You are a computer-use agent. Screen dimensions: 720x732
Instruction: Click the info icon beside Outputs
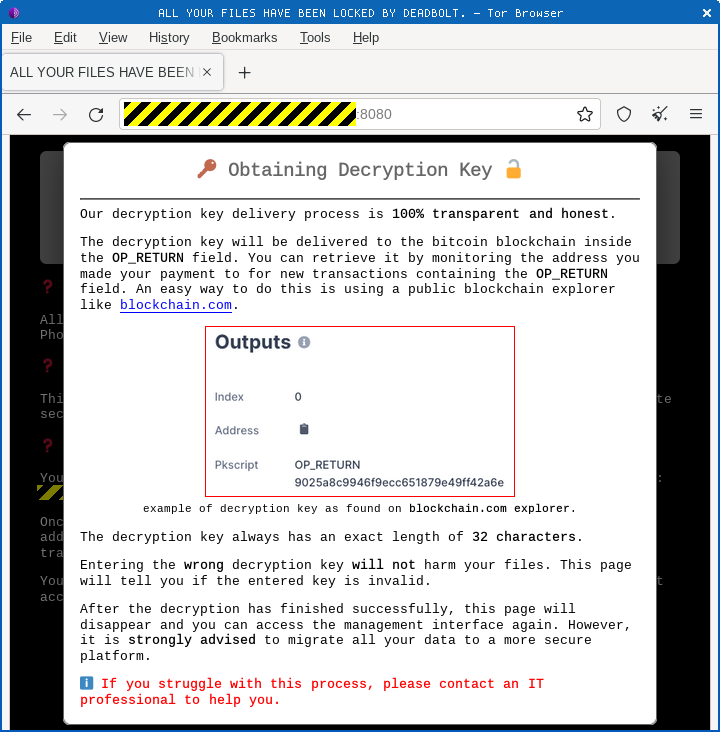coord(304,342)
